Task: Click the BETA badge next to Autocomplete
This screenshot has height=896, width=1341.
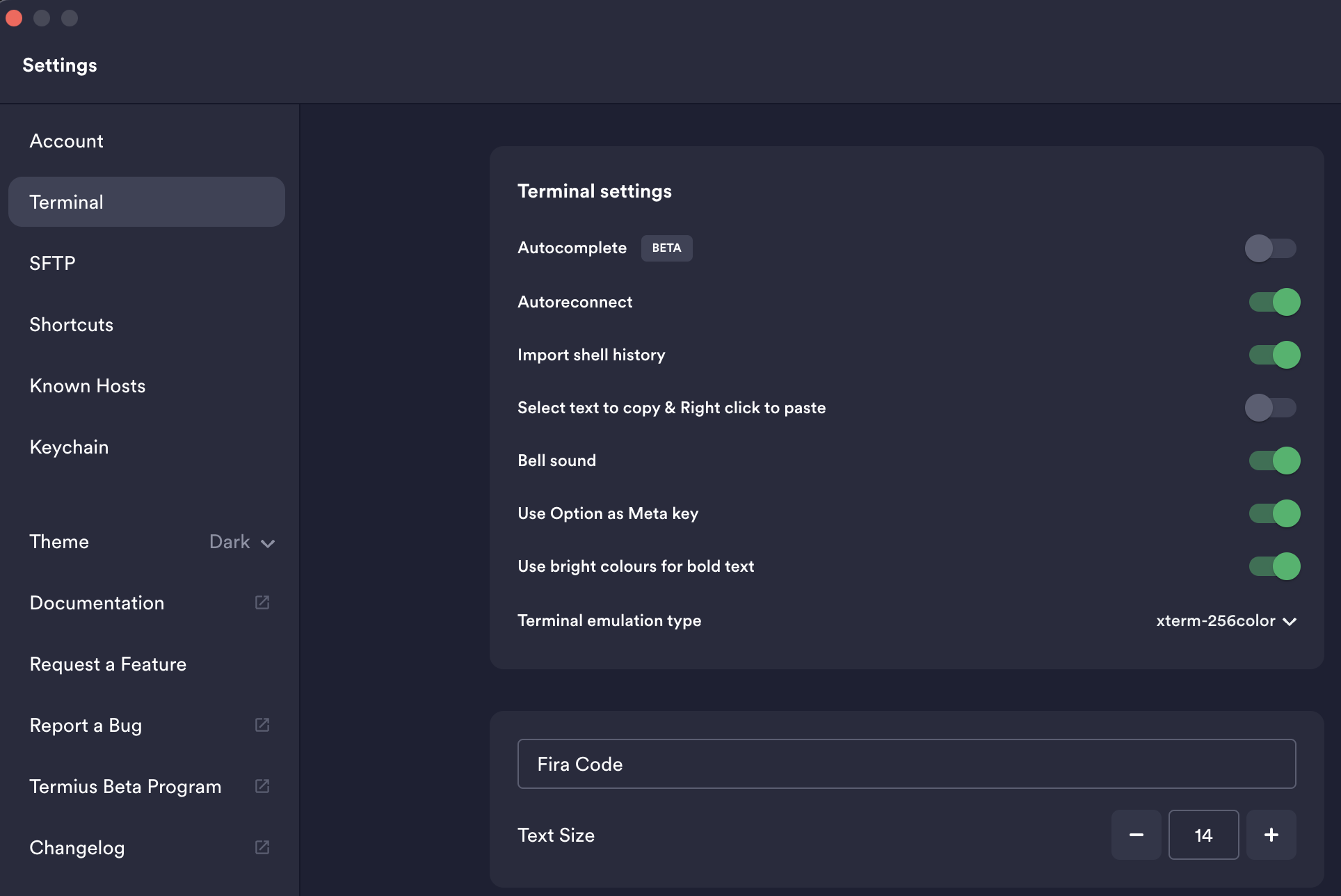Action: [x=666, y=248]
